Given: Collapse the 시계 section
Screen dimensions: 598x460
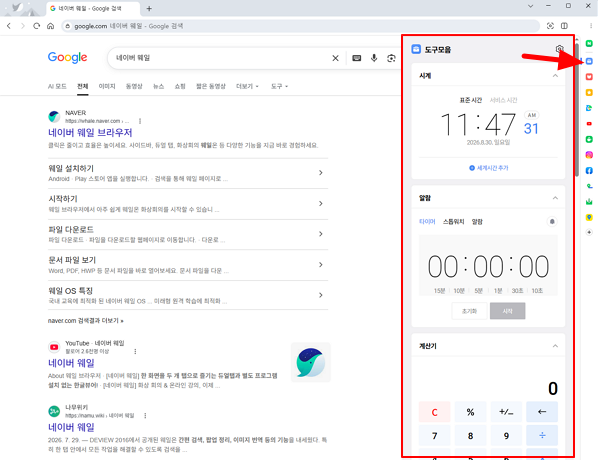Looking at the screenshot, I should coord(555,76).
